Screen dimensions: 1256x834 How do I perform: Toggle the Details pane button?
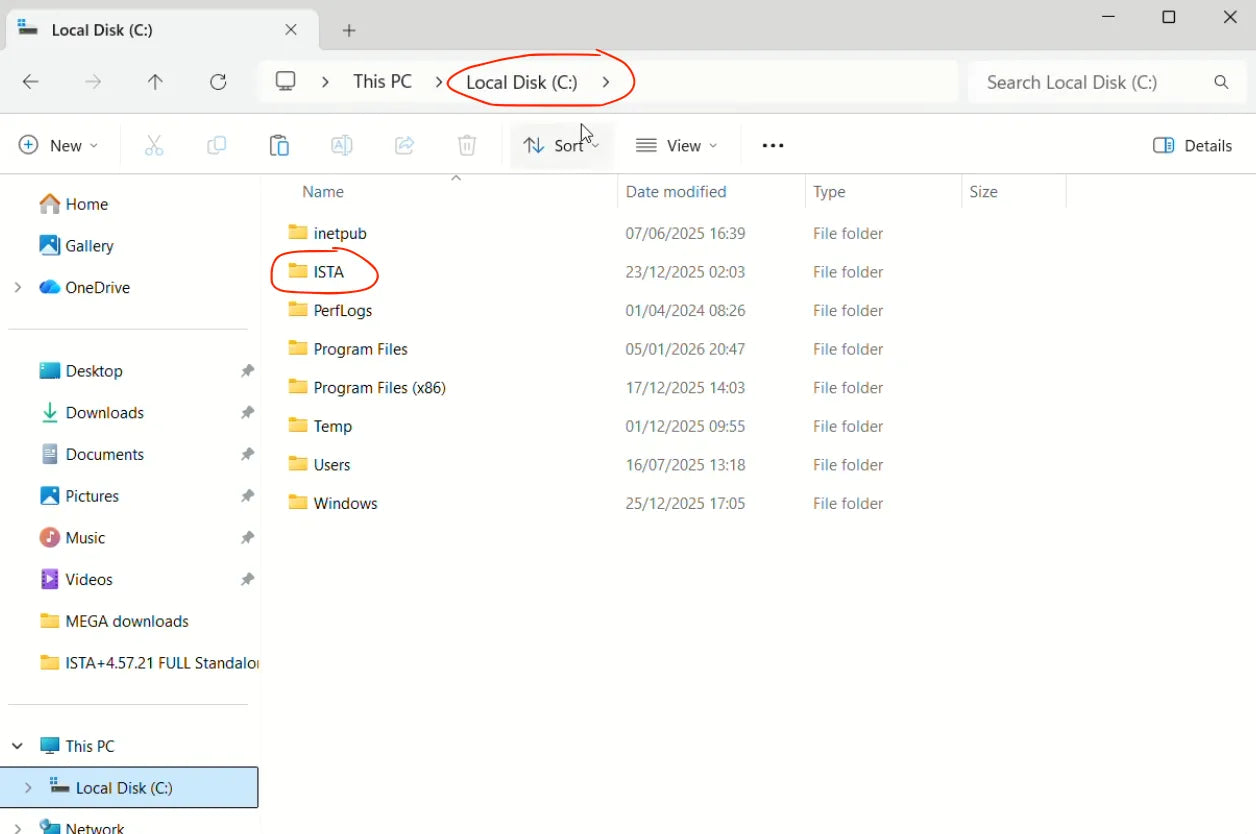1192,145
